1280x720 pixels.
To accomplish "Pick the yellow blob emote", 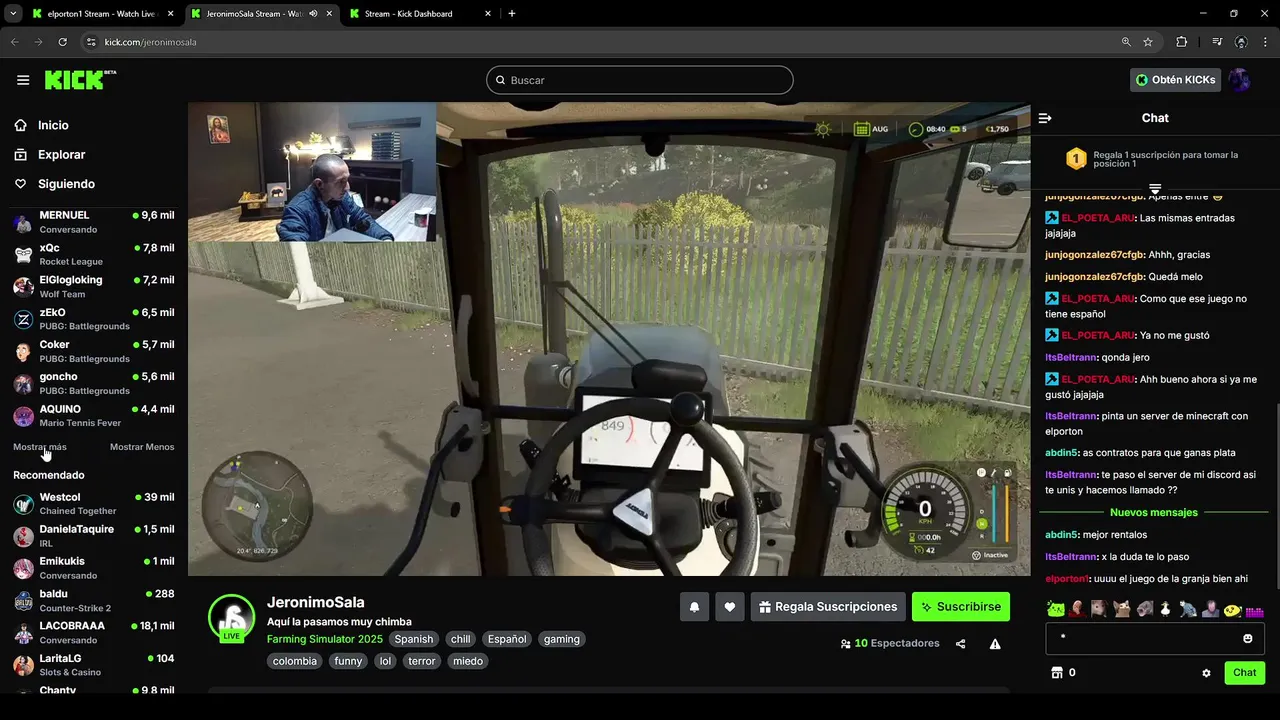I will pyautogui.click(x=1232, y=609).
